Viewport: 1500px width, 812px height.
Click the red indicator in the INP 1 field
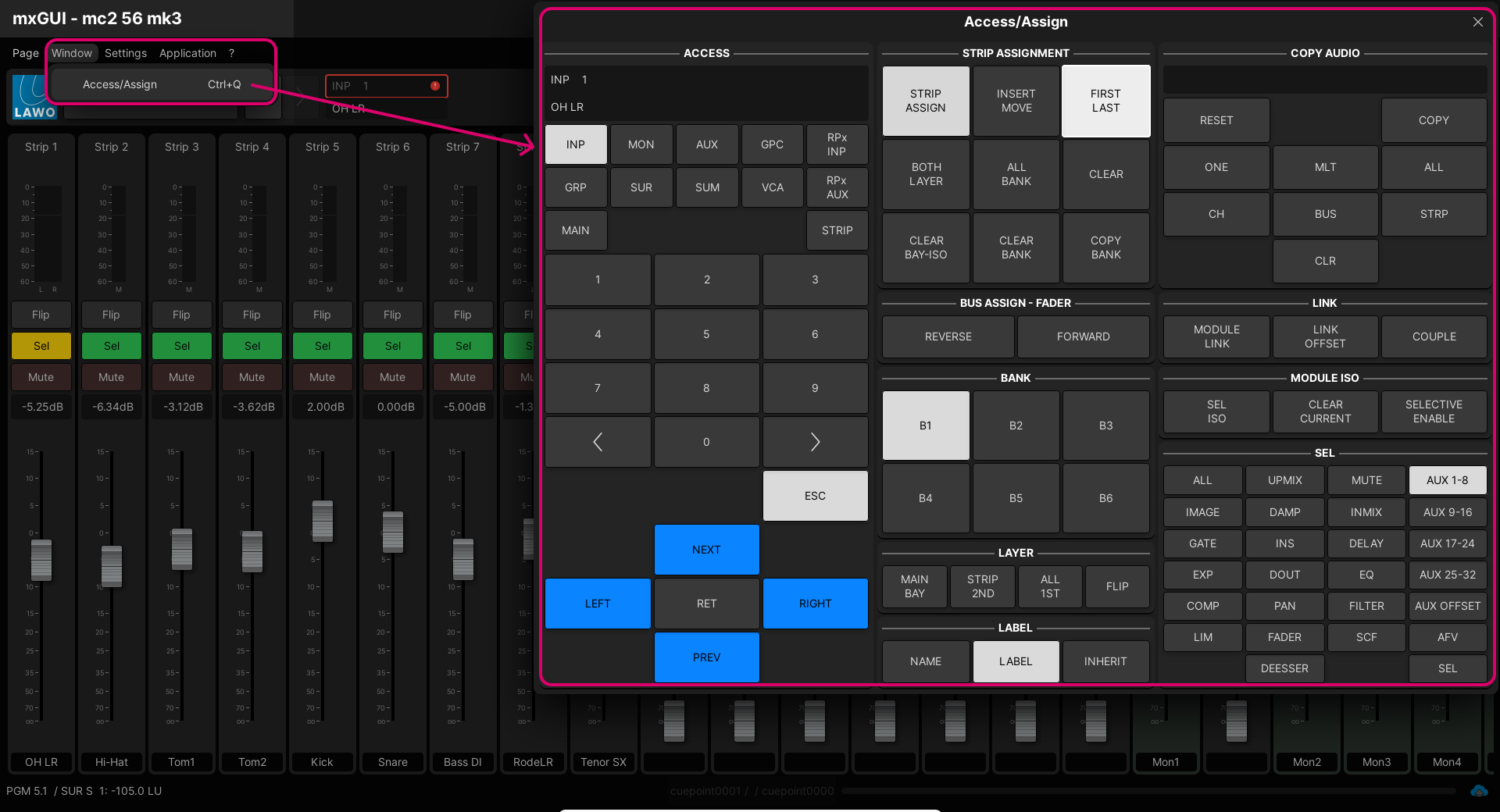[x=435, y=86]
